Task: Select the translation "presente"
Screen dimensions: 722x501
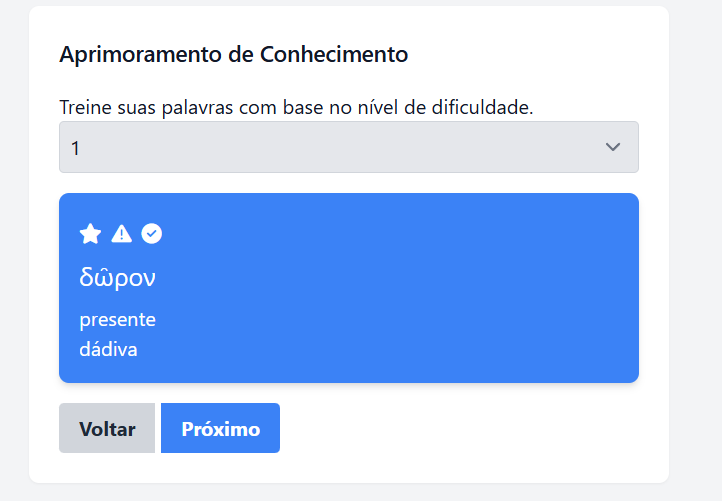Action: (117, 320)
